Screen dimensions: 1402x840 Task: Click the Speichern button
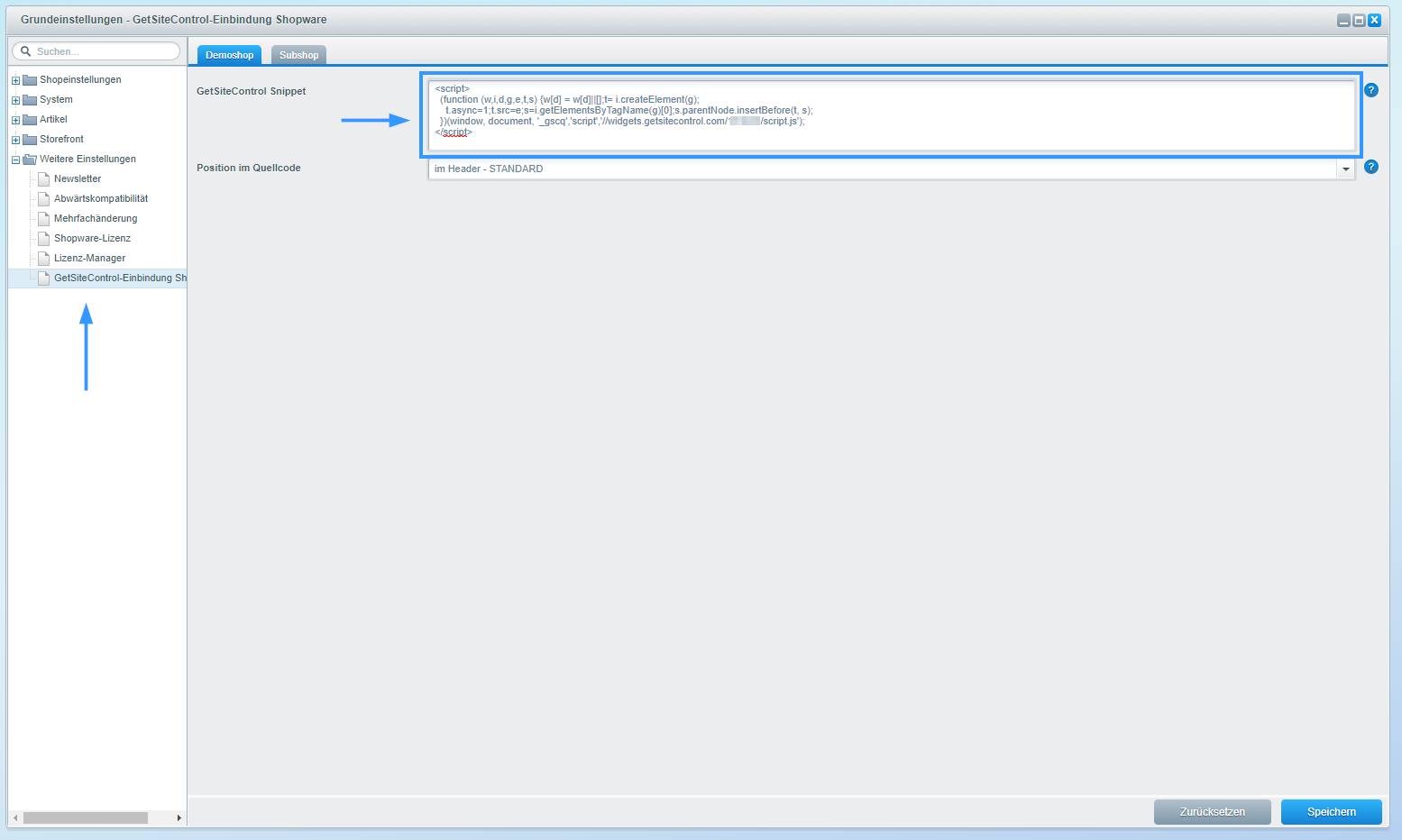1332,812
